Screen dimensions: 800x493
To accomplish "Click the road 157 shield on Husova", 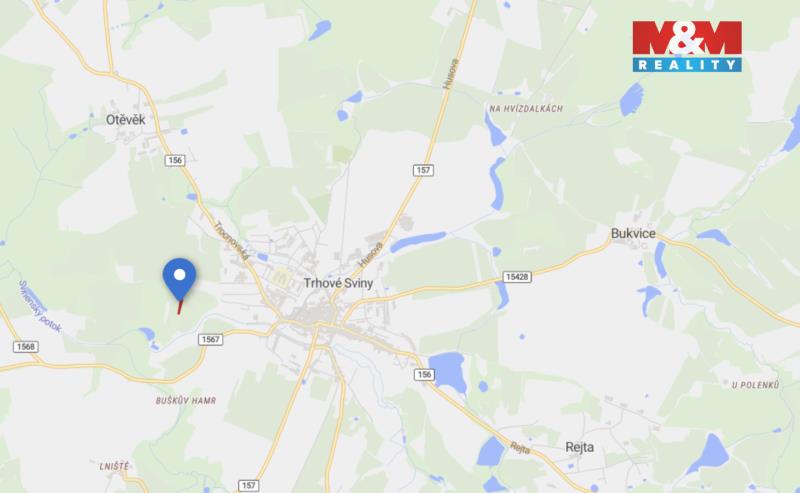I will pyautogui.click(x=423, y=170).
